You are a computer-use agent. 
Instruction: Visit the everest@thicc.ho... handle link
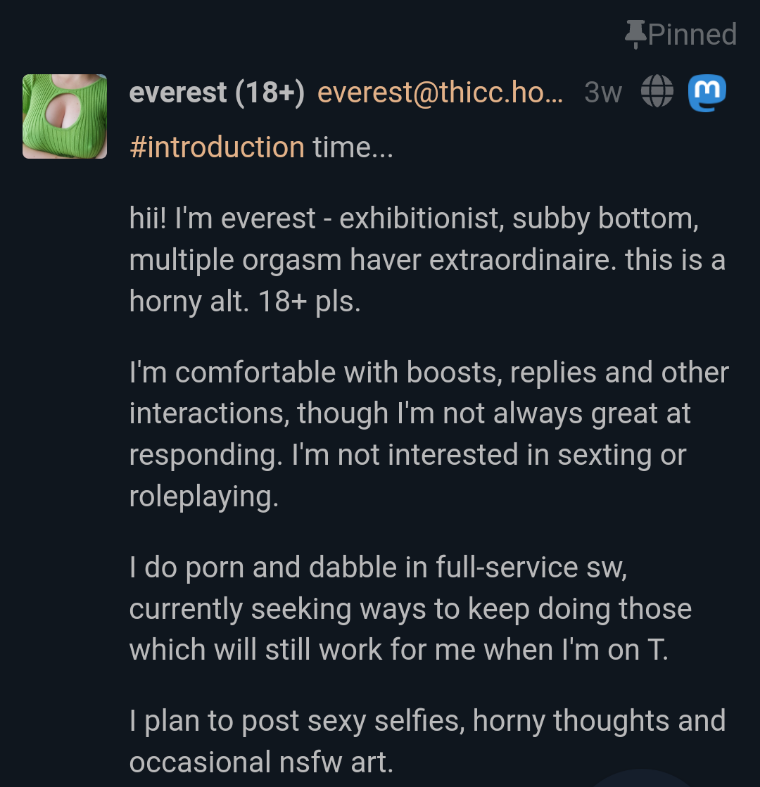coord(440,93)
